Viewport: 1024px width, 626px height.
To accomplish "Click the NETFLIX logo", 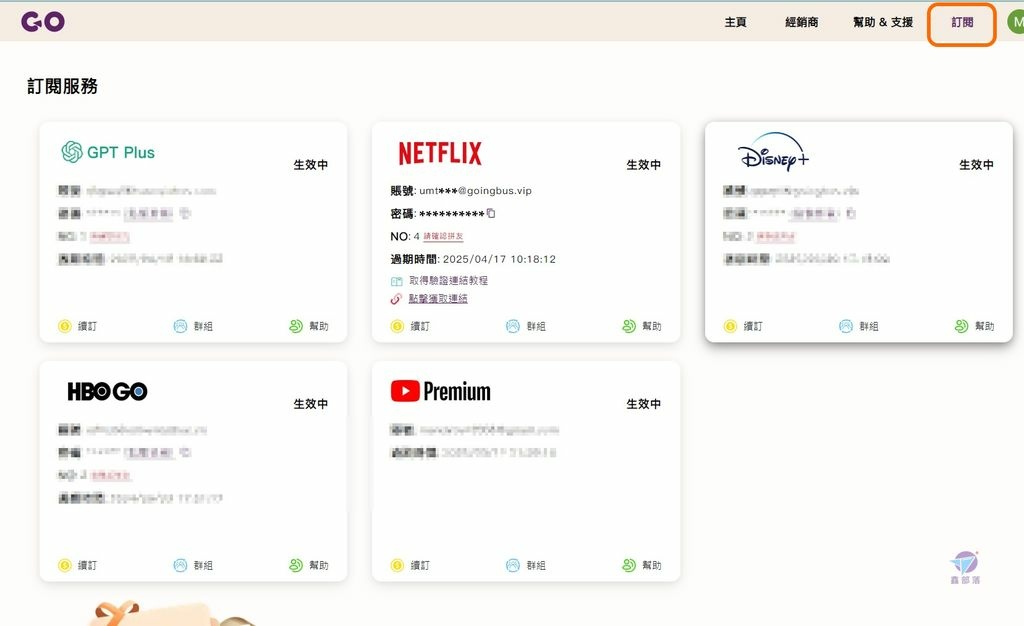I will [x=440, y=153].
